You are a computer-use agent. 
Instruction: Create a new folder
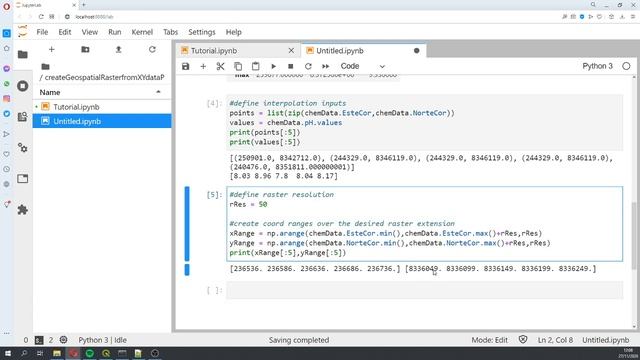click(85, 49)
